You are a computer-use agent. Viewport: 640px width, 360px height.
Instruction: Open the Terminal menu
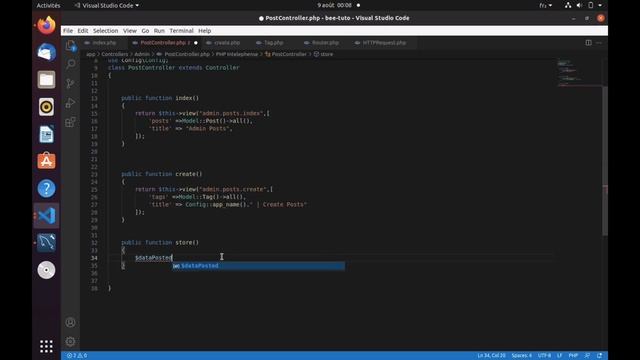pyautogui.click(x=182, y=31)
